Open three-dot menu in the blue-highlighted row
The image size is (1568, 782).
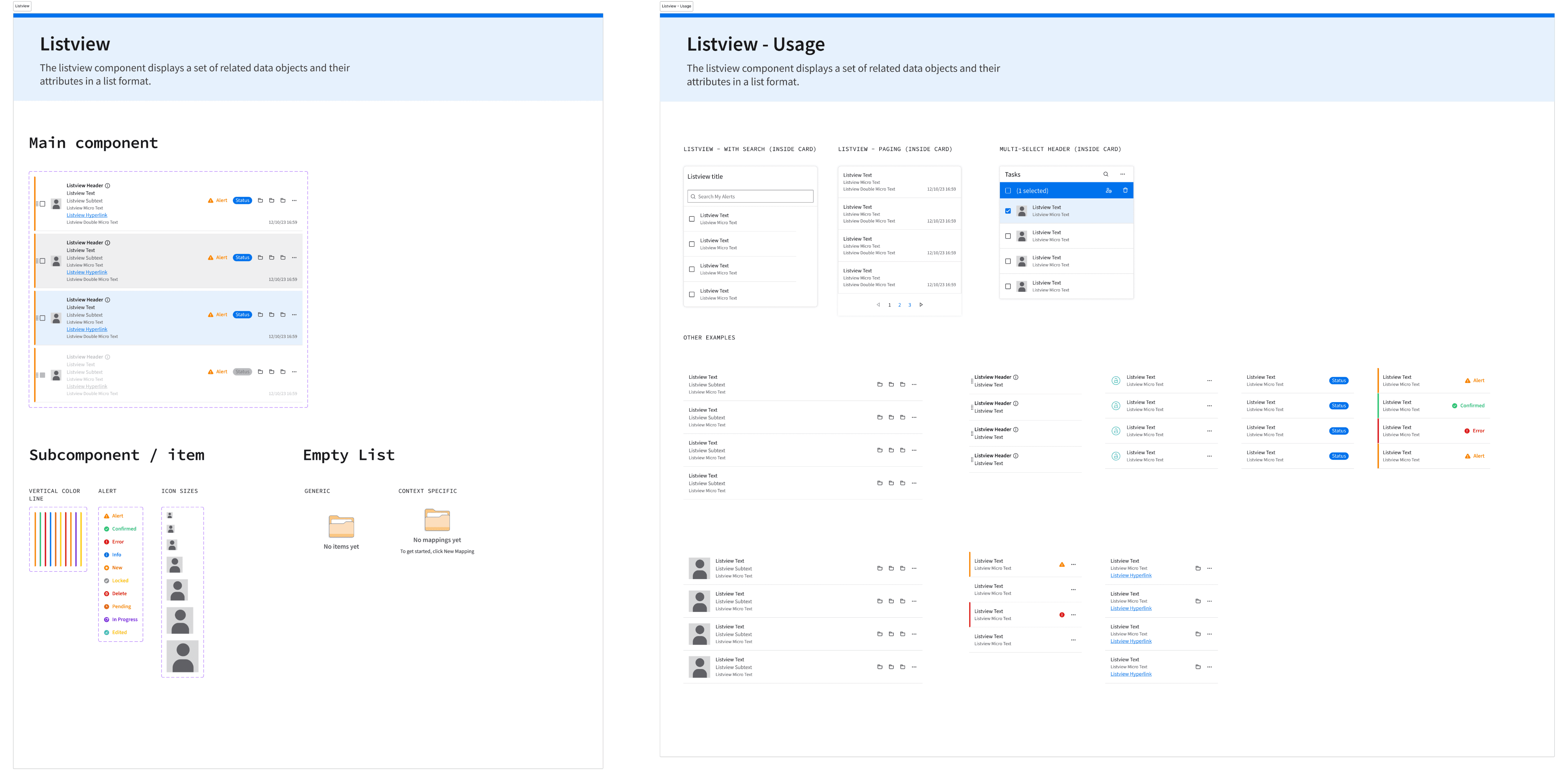[x=294, y=315]
